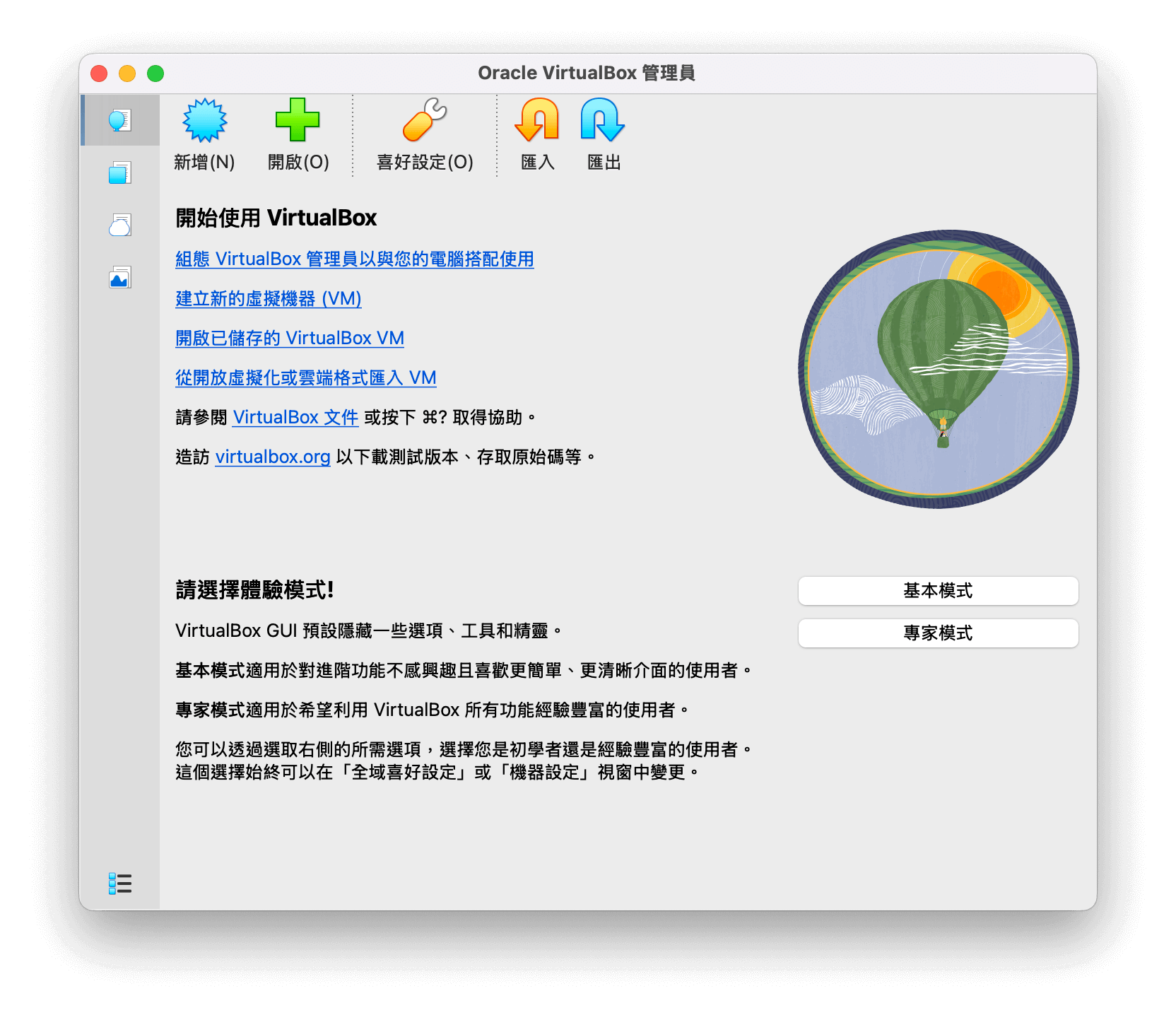Click the 匯入 import orange arrow icon

pyautogui.click(x=537, y=120)
